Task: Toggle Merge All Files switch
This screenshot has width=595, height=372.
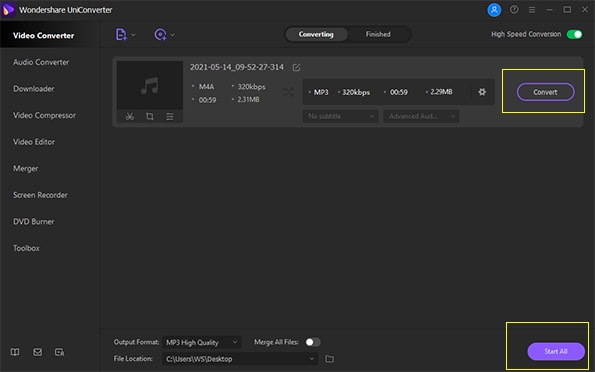Action: 313,342
